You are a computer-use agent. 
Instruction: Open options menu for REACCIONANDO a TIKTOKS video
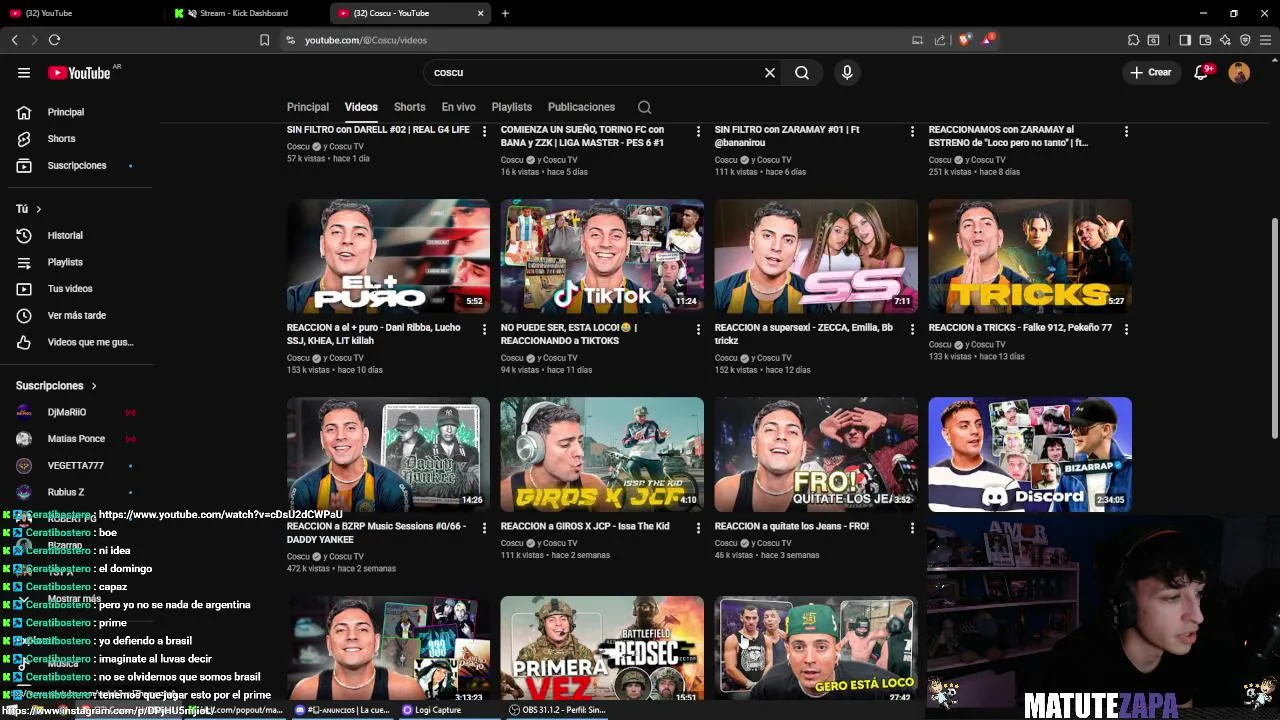[x=698, y=329]
